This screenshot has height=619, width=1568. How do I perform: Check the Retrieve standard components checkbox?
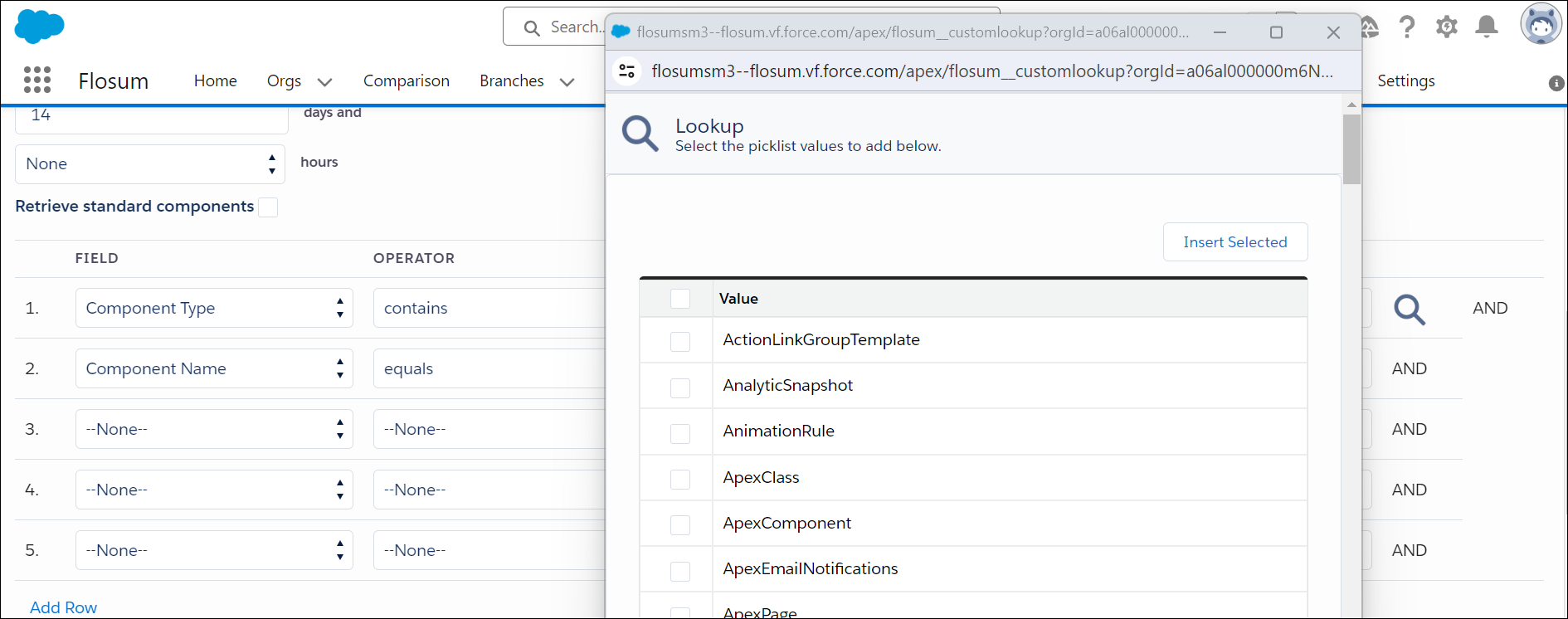tap(268, 207)
